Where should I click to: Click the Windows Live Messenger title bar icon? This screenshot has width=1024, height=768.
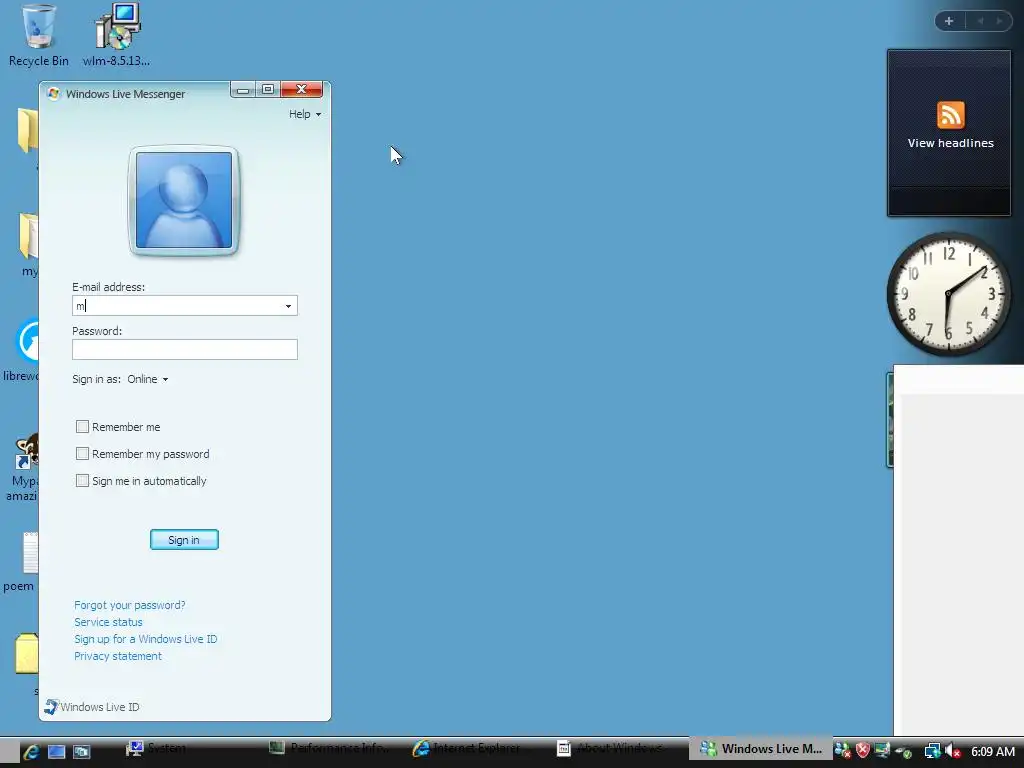[x=54, y=93]
